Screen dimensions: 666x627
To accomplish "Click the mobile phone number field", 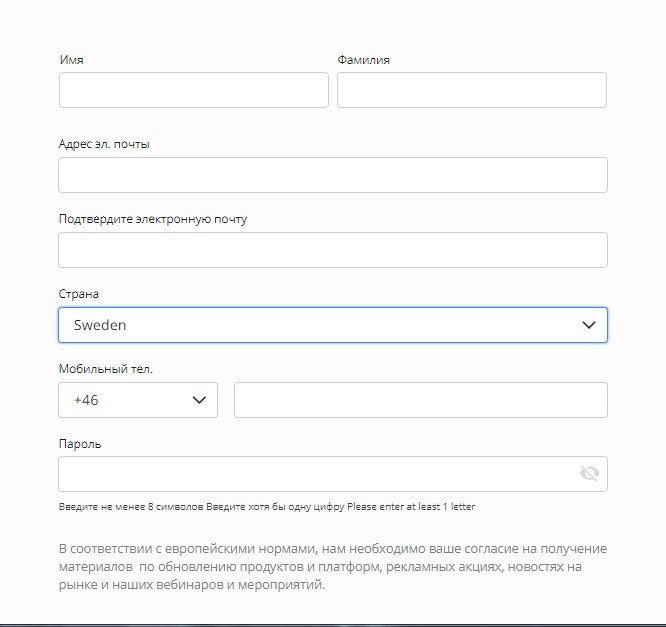I will (x=421, y=400).
